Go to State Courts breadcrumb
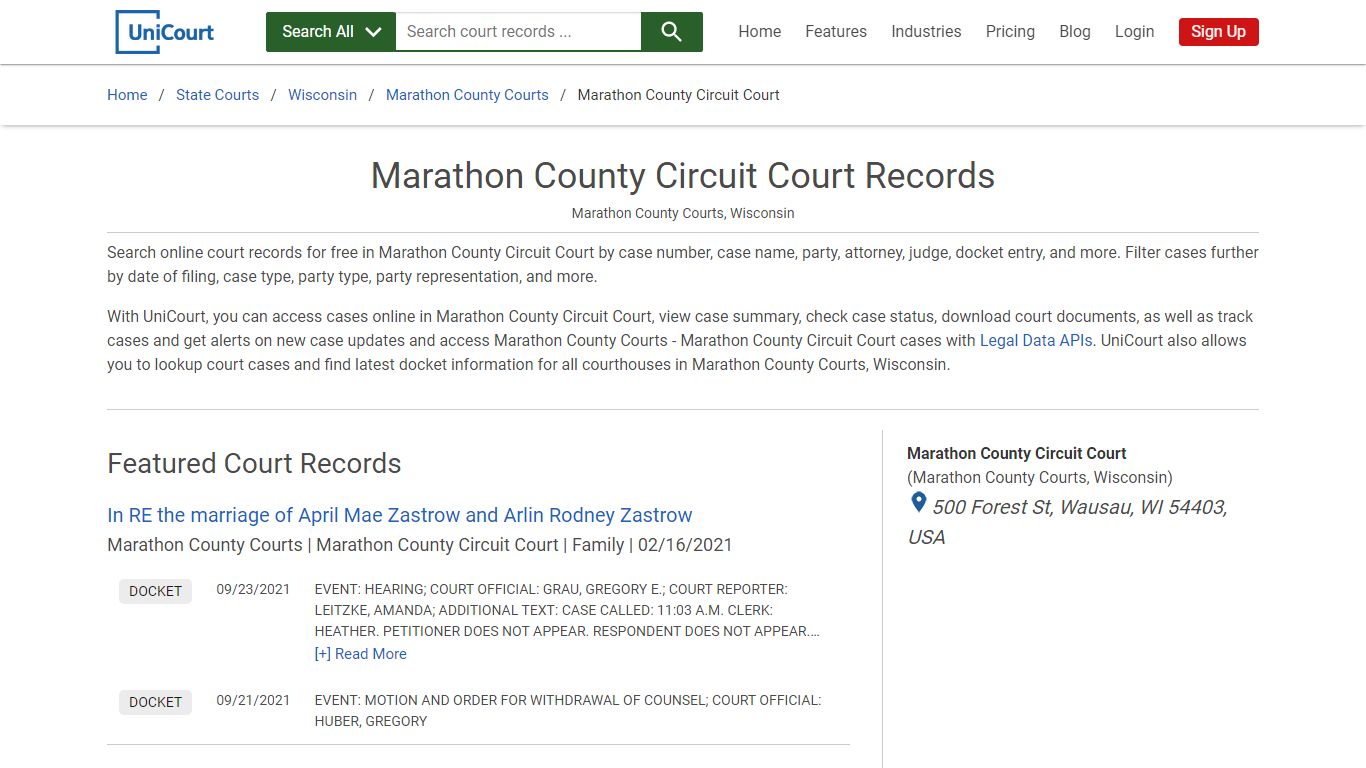Image resolution: width=1366 pixels, height=768 pixels. [217, 95]
